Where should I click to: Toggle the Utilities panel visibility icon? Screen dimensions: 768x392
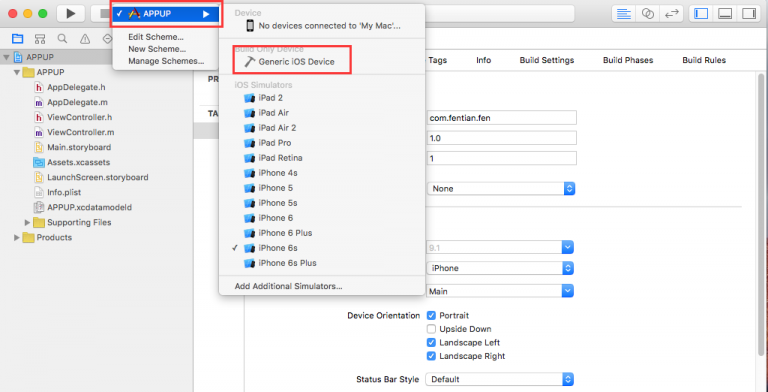[x=749, y=14]
